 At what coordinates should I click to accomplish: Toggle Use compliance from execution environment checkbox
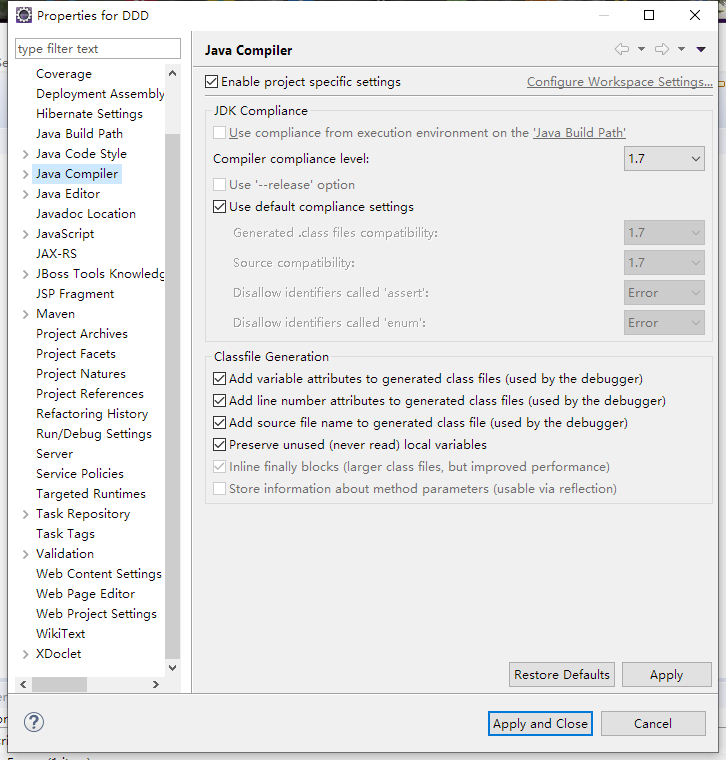click(220, 133)
